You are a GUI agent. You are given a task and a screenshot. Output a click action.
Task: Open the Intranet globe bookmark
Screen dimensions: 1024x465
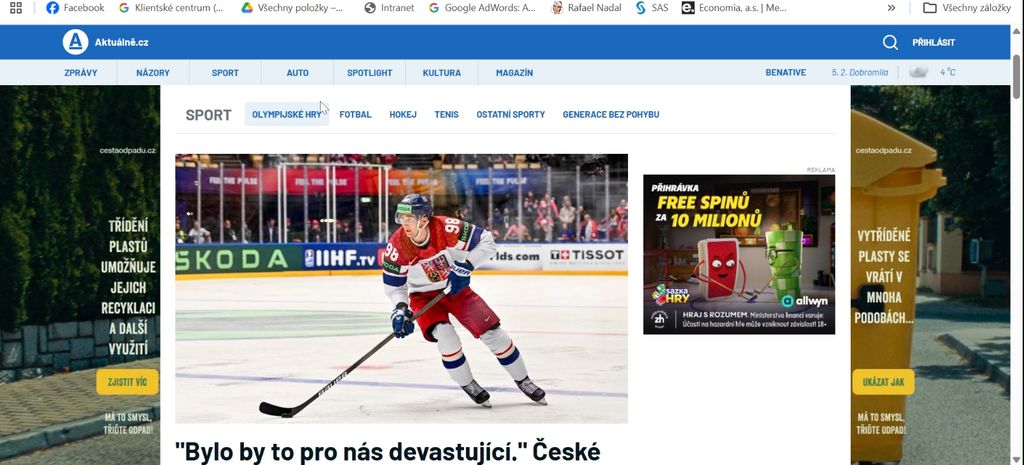click(x=389, y=8)
